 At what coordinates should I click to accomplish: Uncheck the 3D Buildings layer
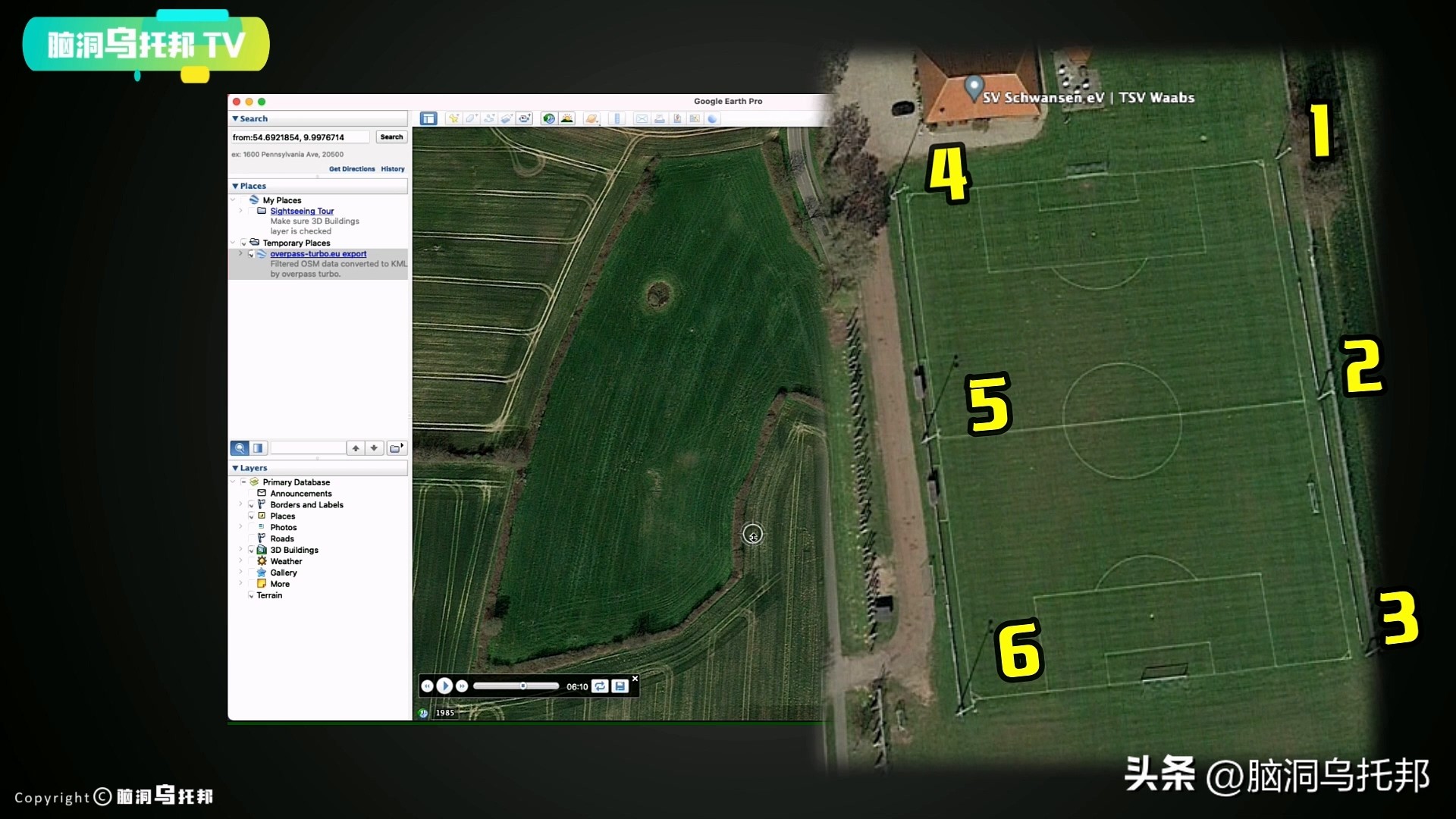coord(252,551)
